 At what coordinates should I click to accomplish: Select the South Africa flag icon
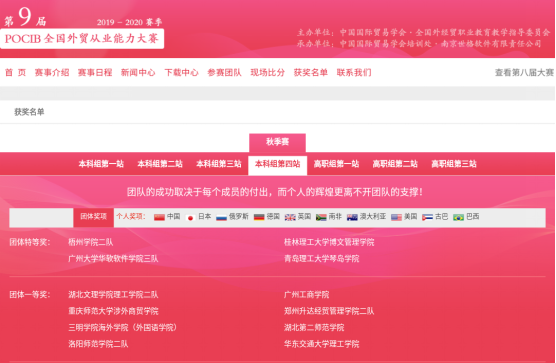(321, 217)
